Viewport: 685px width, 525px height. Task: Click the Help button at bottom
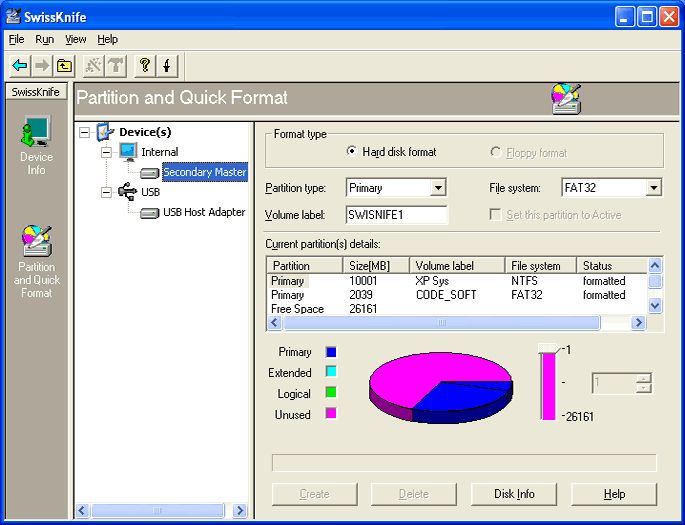pyautogui.click(x=614, y=494)
